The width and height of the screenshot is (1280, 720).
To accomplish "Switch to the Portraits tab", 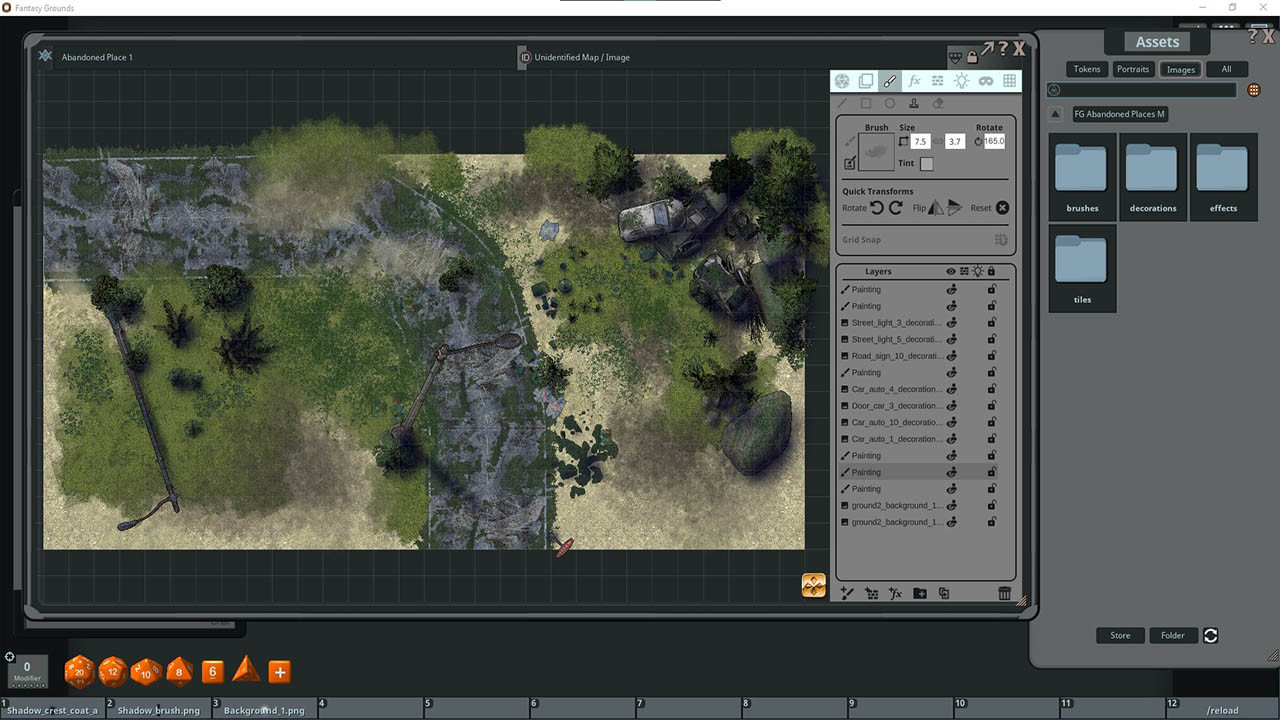I will pos(1133,69).
